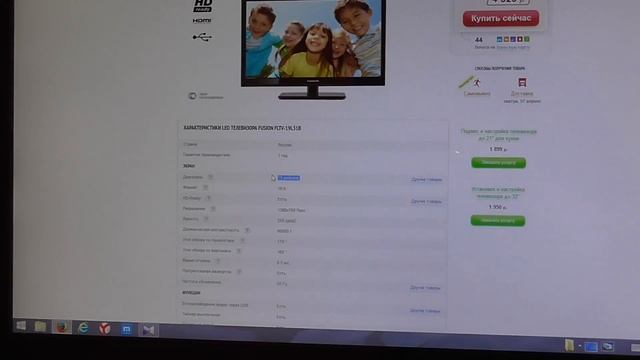Click the first blue social share icon
This screenshot has width=640, height=360.
tap(499, 39)
